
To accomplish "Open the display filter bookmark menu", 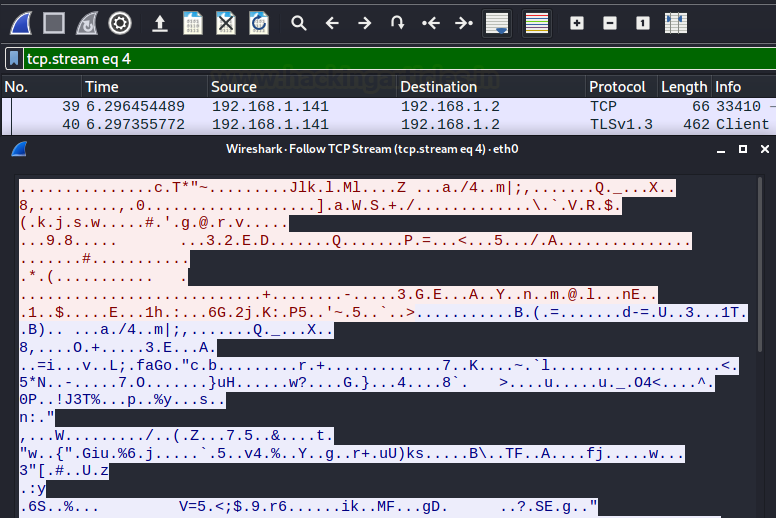I will point(14,59).
